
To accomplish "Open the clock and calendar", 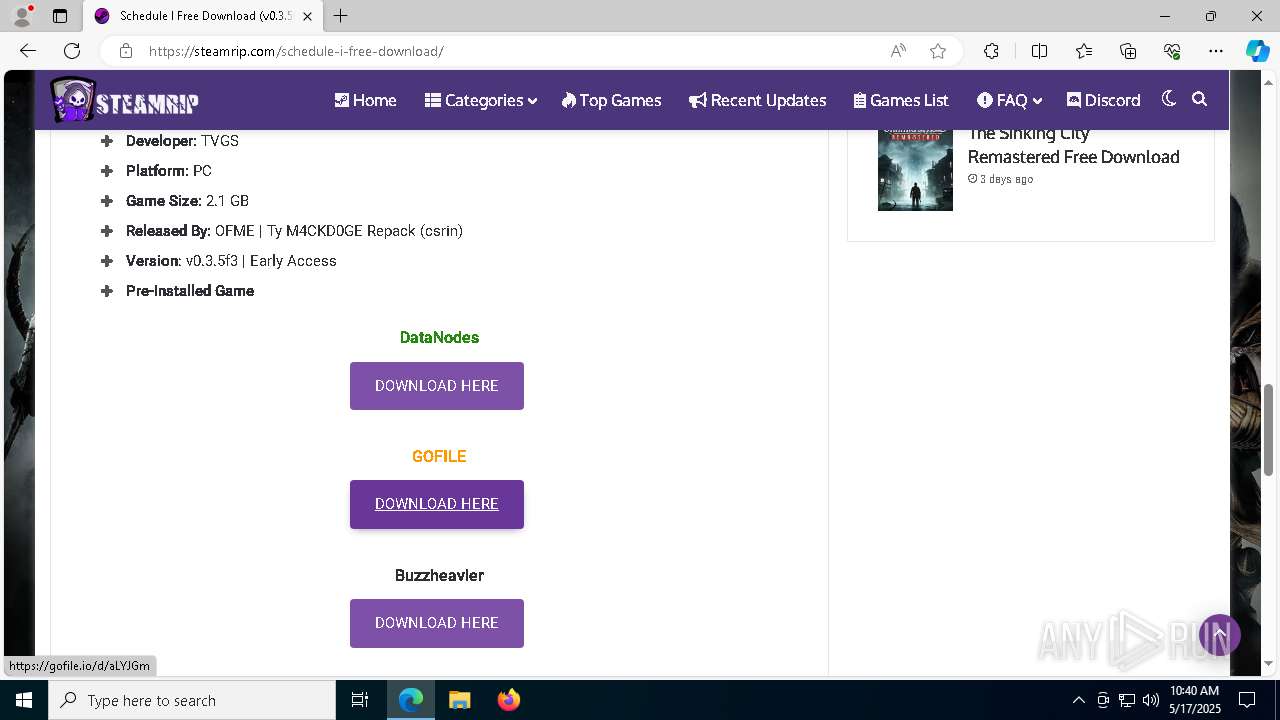I will pos(1194,700).
